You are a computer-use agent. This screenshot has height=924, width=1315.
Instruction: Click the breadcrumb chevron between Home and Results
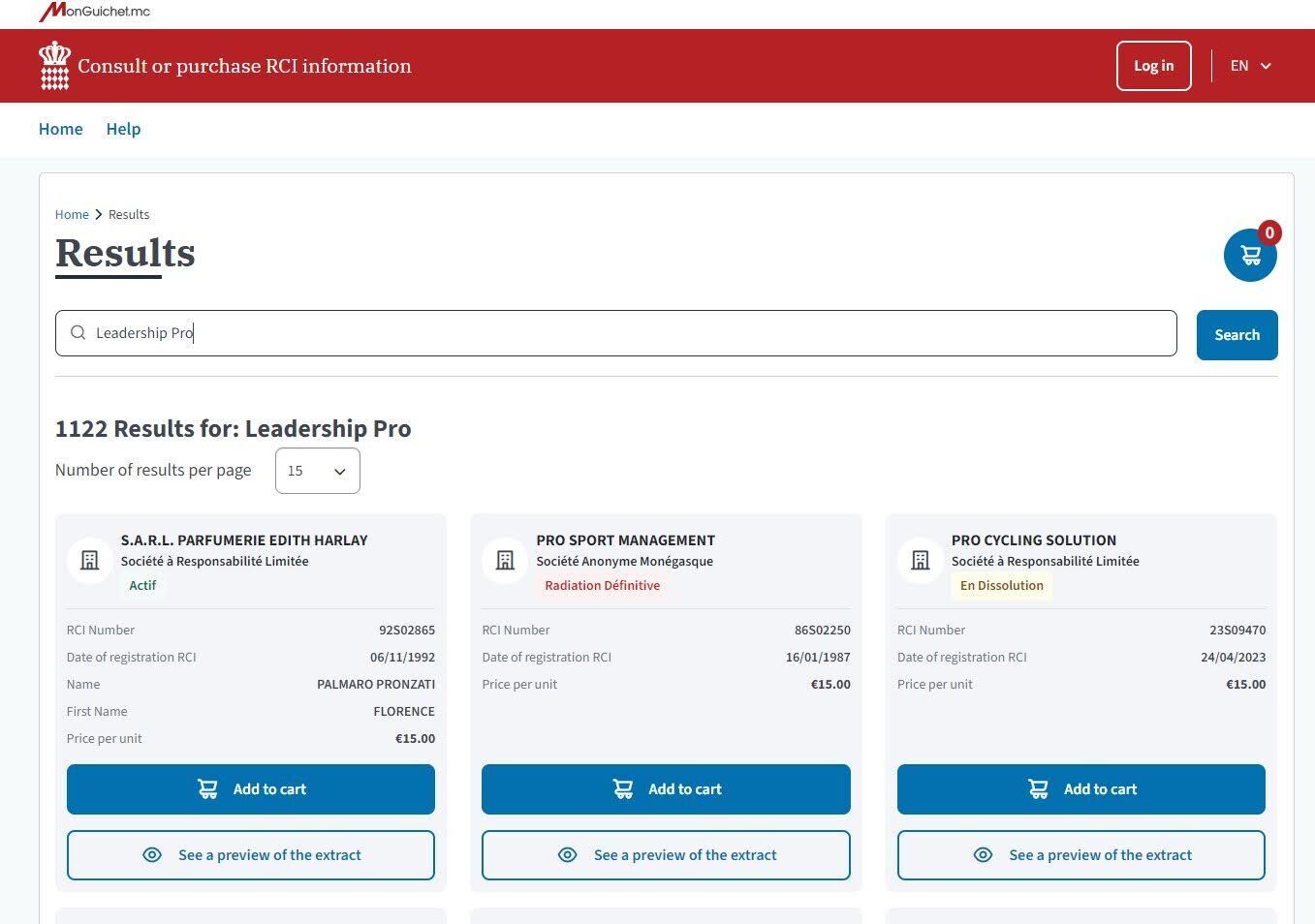(x=99, y=215)
